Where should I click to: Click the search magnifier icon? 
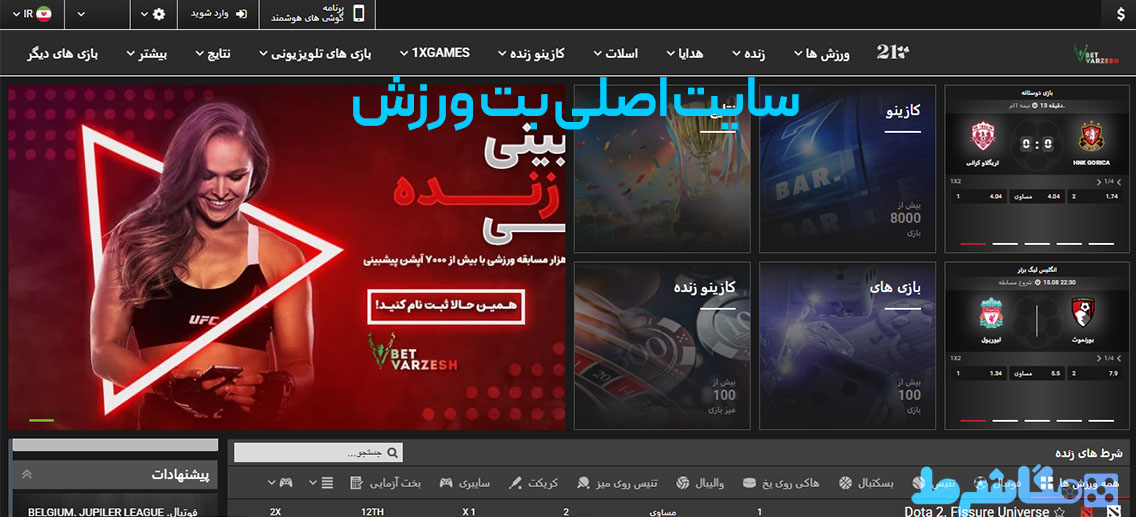393,453
